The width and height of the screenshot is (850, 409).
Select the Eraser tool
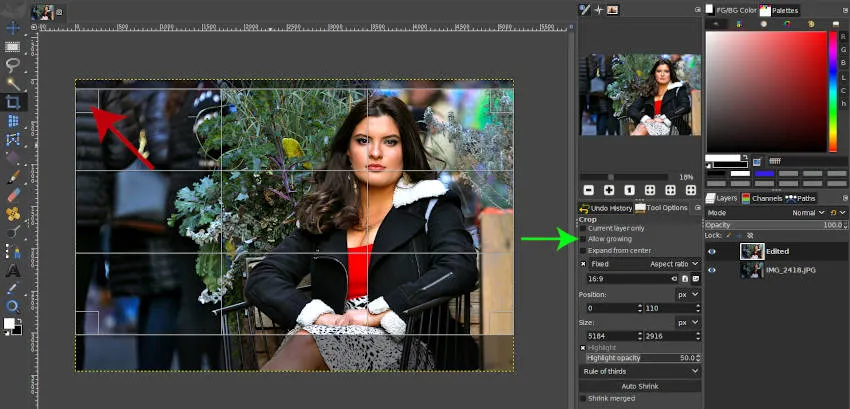point(13,195)
